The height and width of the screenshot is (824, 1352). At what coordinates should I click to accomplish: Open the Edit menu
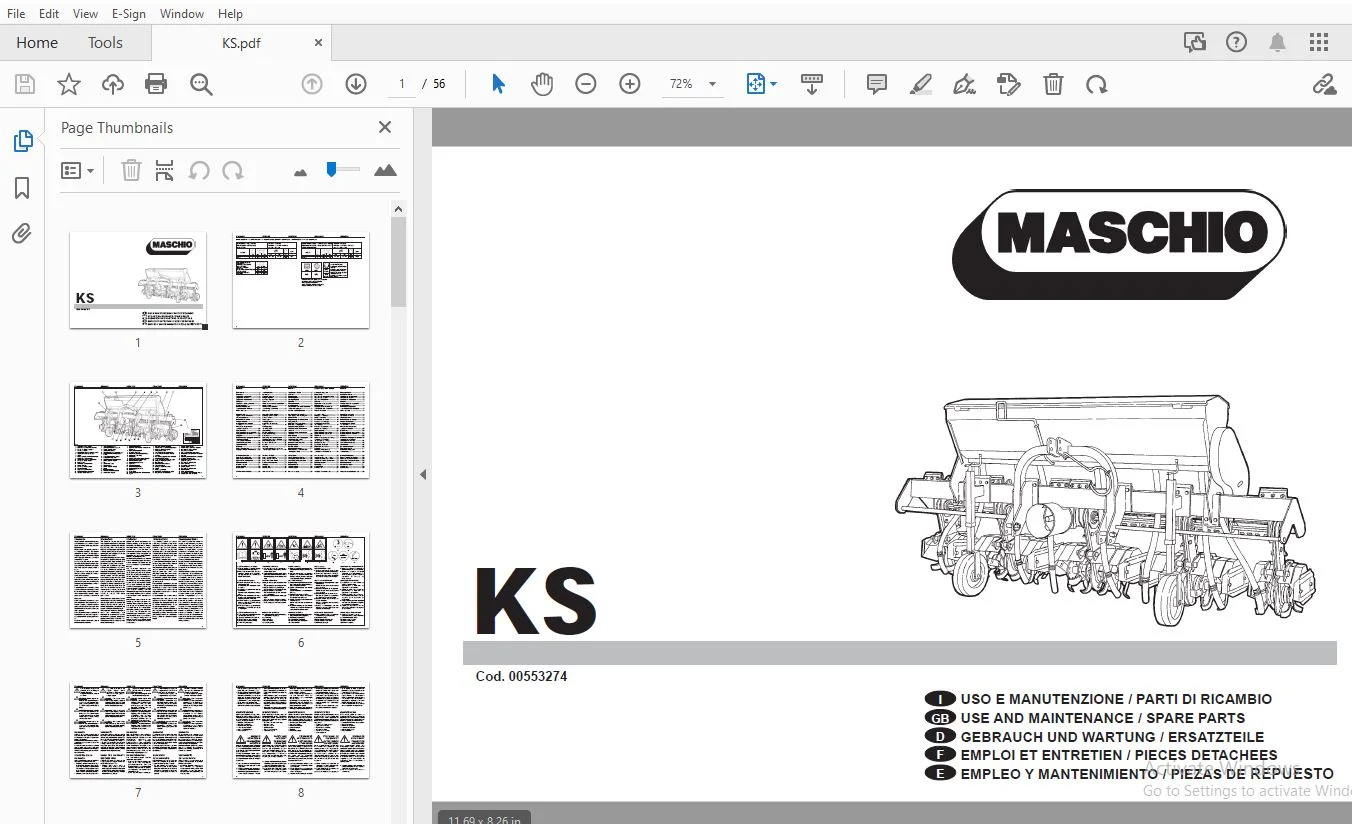49,14
